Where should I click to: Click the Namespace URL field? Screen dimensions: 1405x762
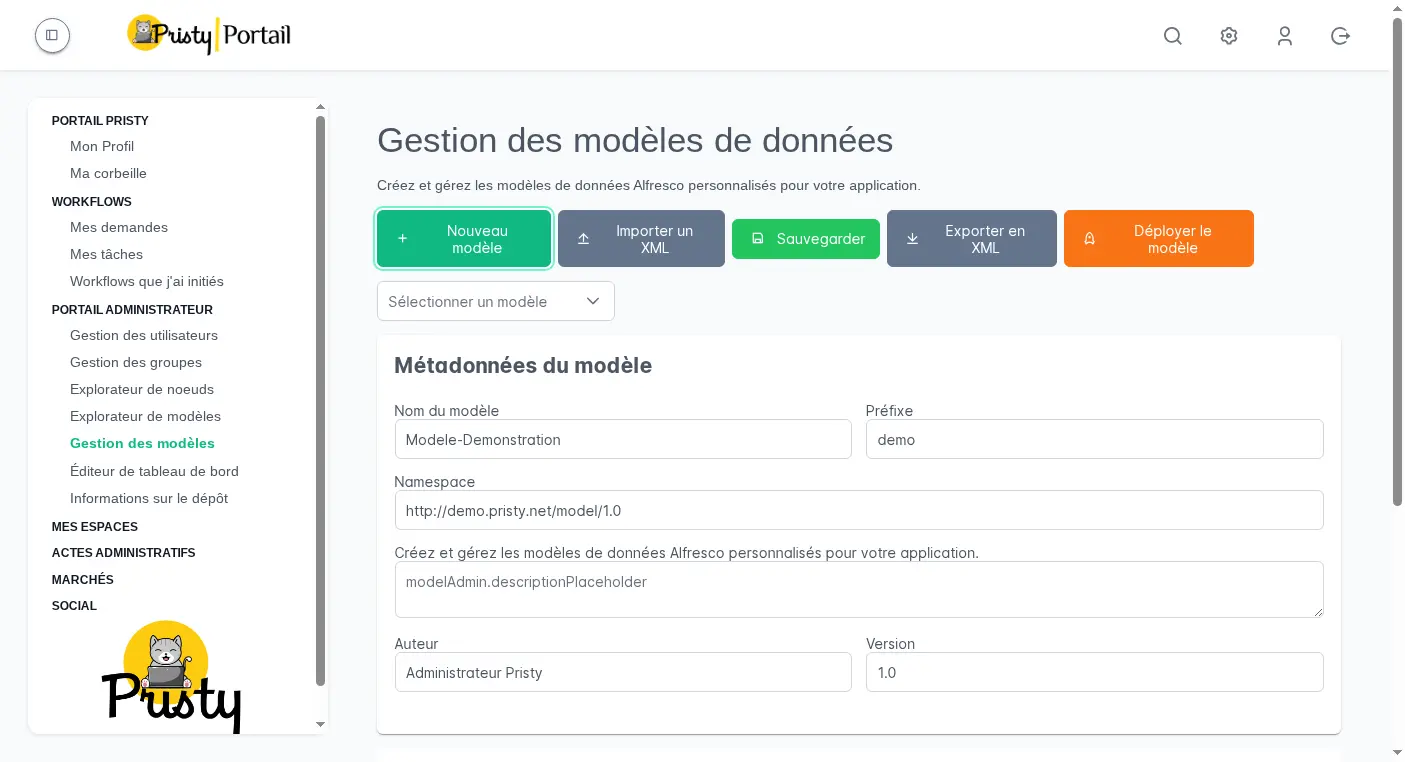(x=859, y=510)
